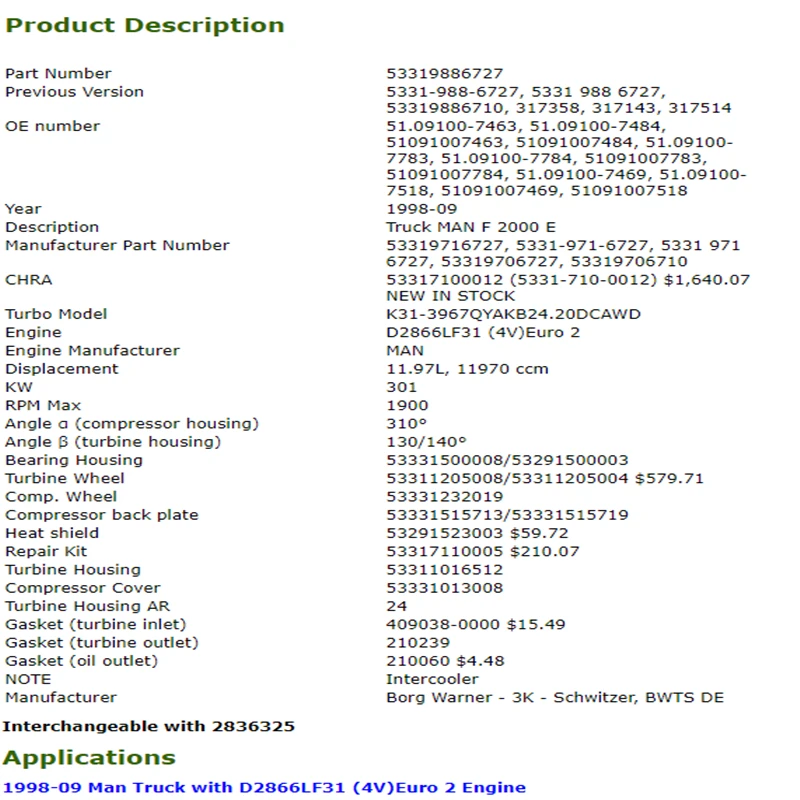Click the 'Gasket (turbine inlet)' label
This screenshot has width=800, height=800.
[x=96, y=624]
